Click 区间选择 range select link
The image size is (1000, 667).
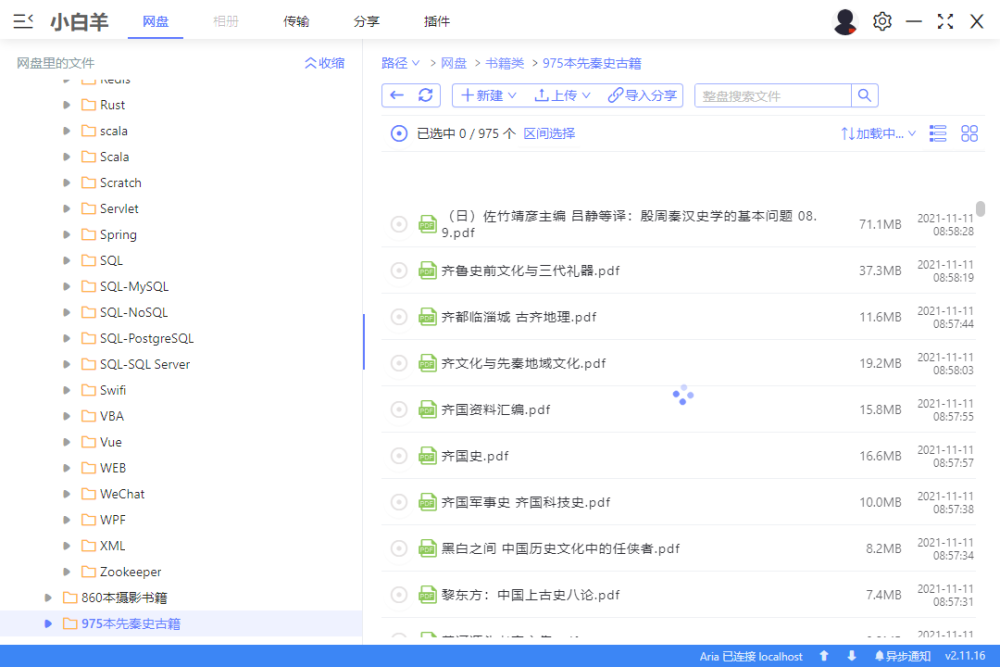549,133
